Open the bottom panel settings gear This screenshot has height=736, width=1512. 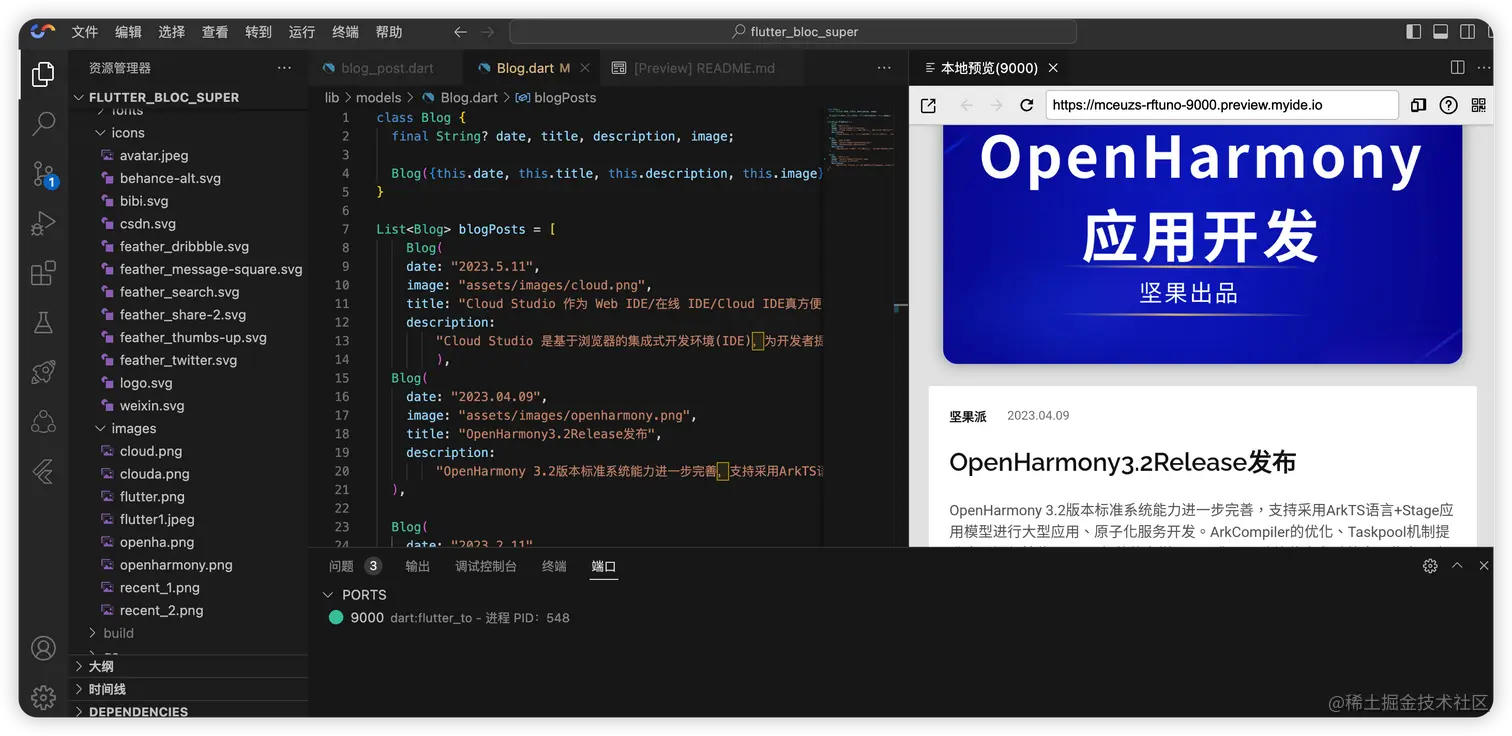click(1430, 566)
